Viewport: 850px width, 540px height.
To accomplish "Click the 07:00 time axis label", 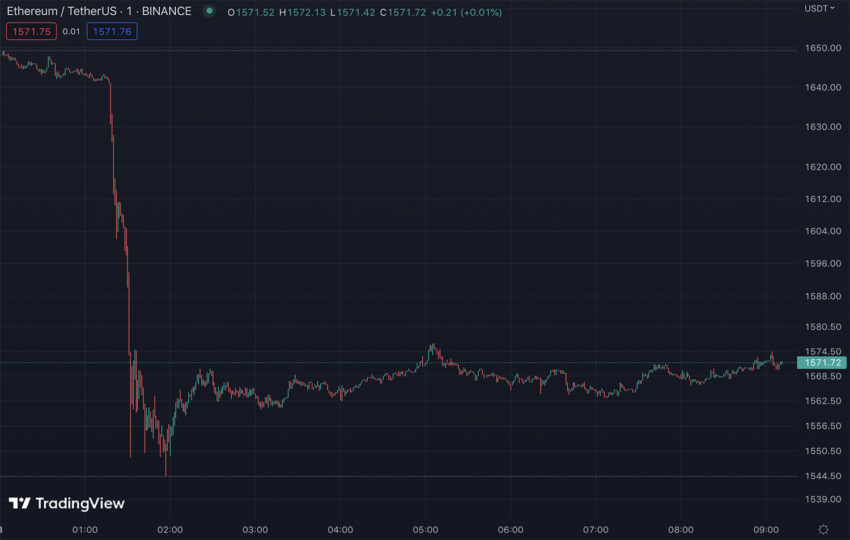I will [596, 530].
